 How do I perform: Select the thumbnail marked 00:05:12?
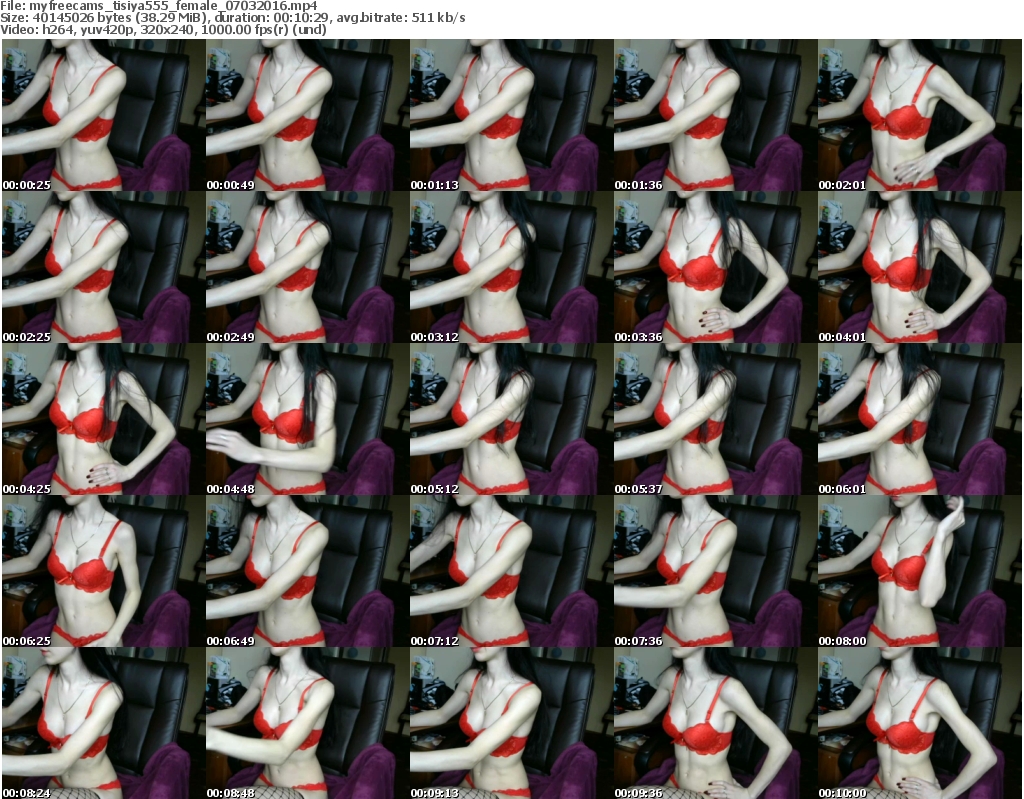click(511, 419)
